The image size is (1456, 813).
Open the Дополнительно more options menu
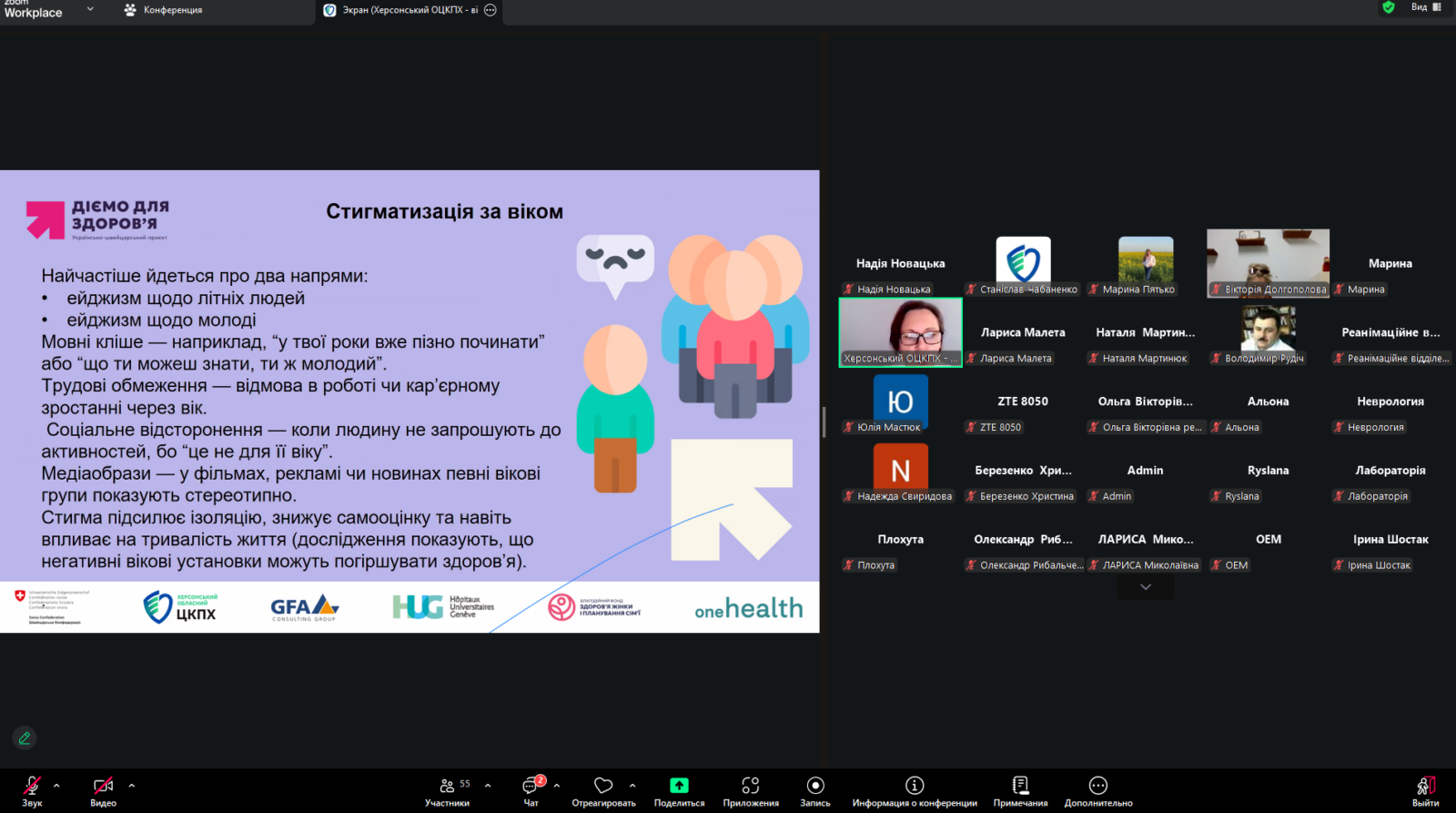pos(1098,788)
